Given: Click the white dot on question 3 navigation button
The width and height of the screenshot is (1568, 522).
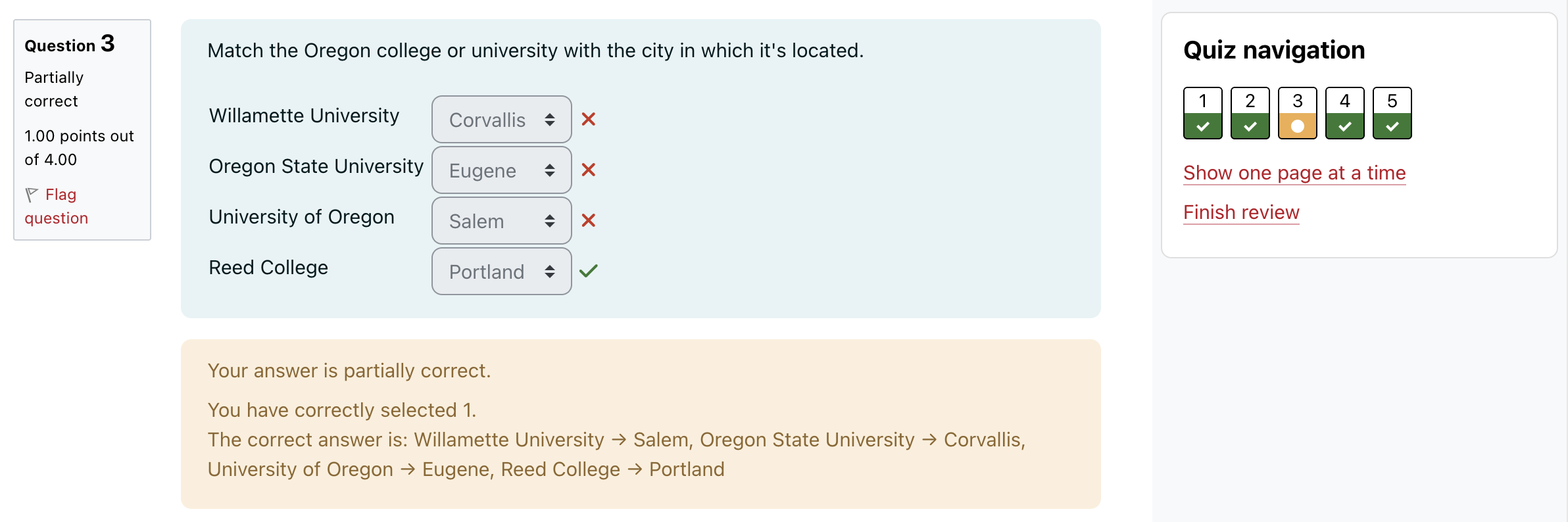Looking at the screenshot, I should coord(1297,127).
